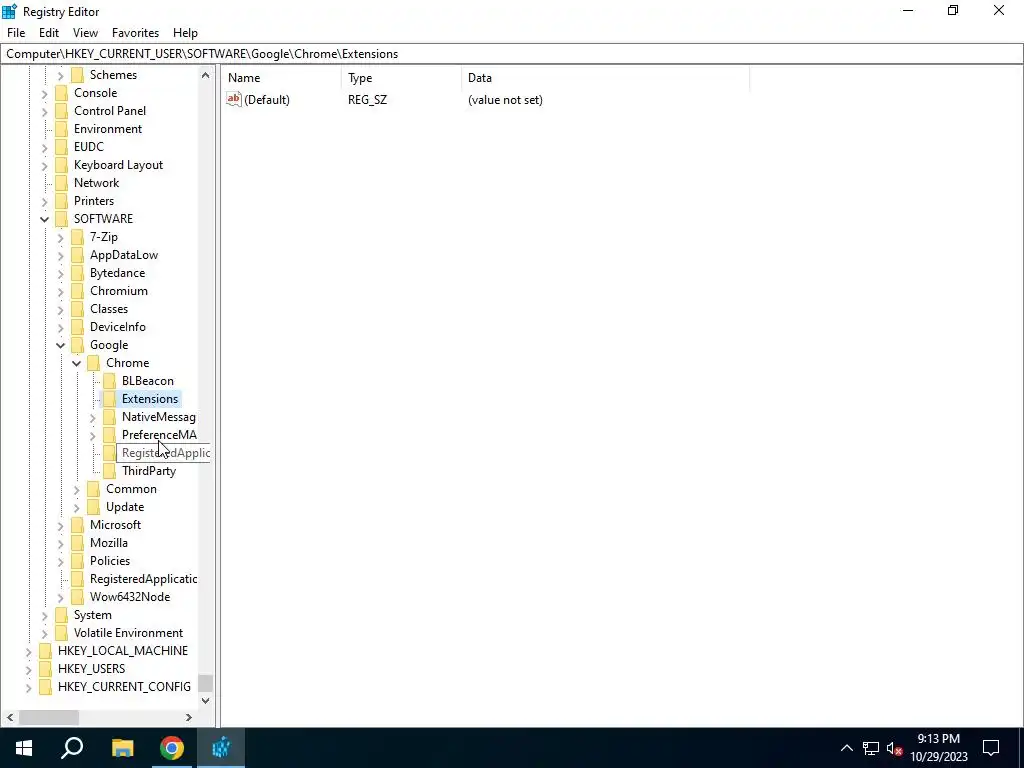Select the DeviceInfo key
The height and width of the screenshot is (768, 1024).
[x=118, y=327]
